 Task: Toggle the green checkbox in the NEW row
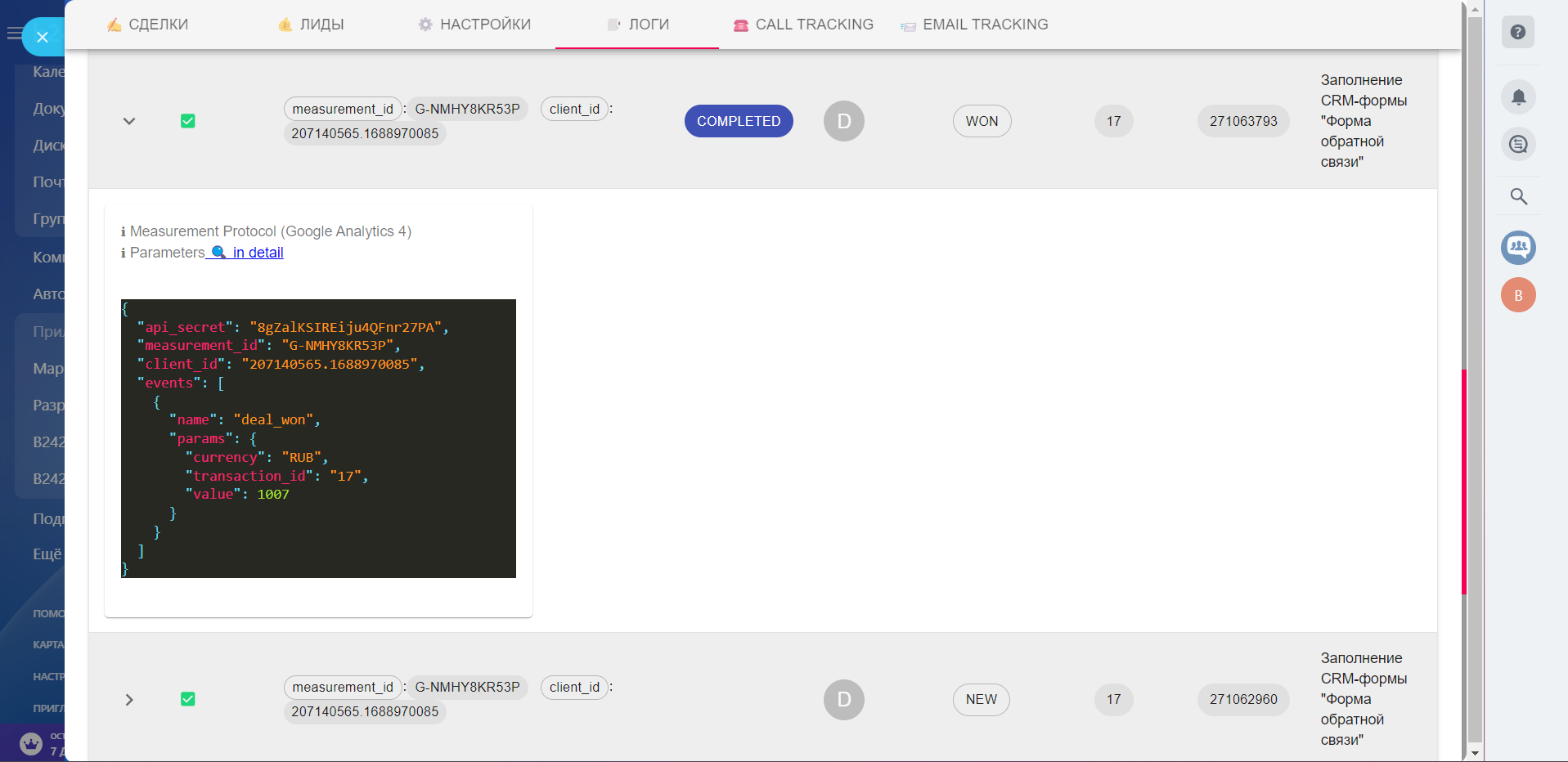coord(187,699)
